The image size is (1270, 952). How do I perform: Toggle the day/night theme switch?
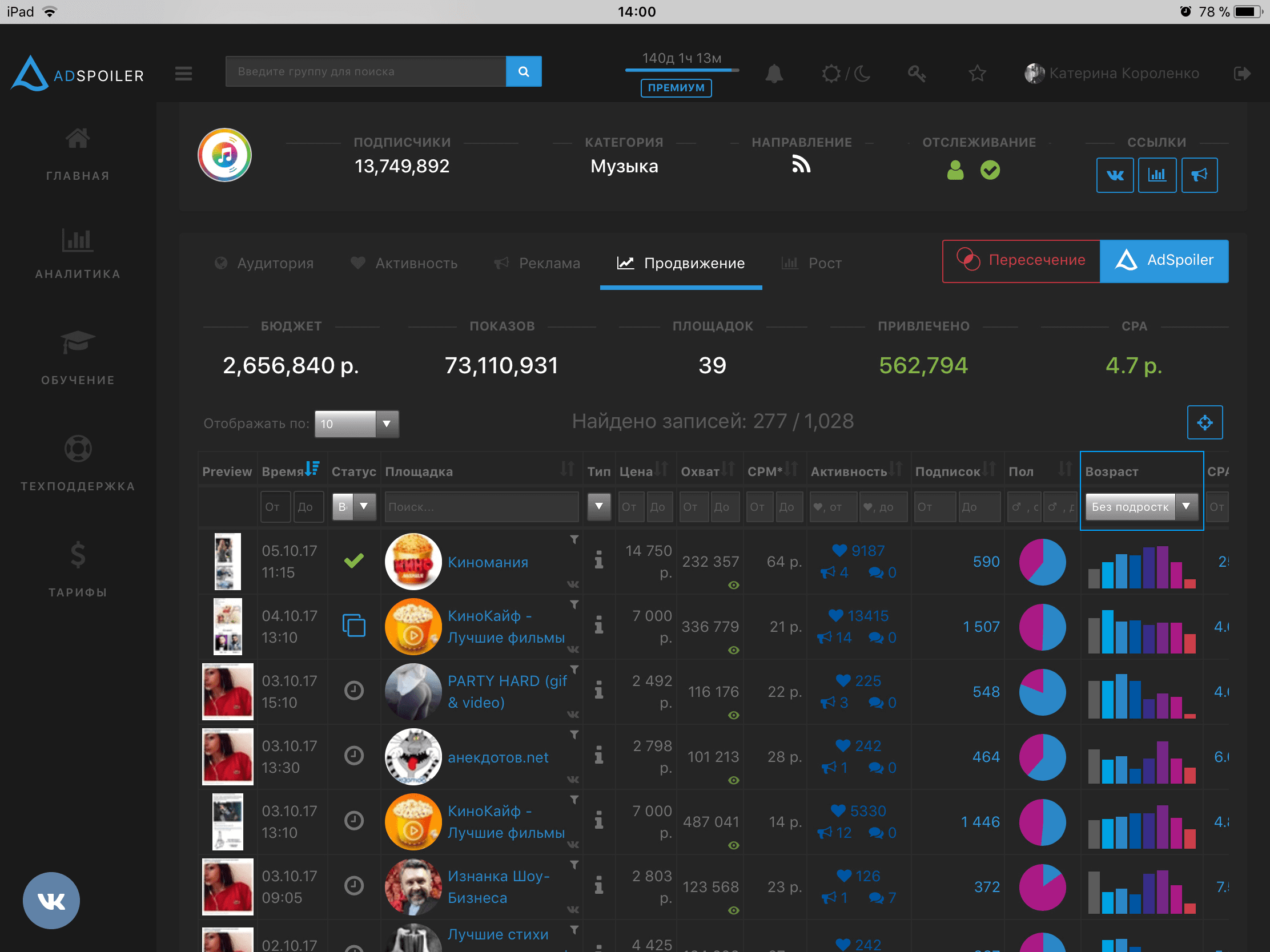tap(846, 74)
